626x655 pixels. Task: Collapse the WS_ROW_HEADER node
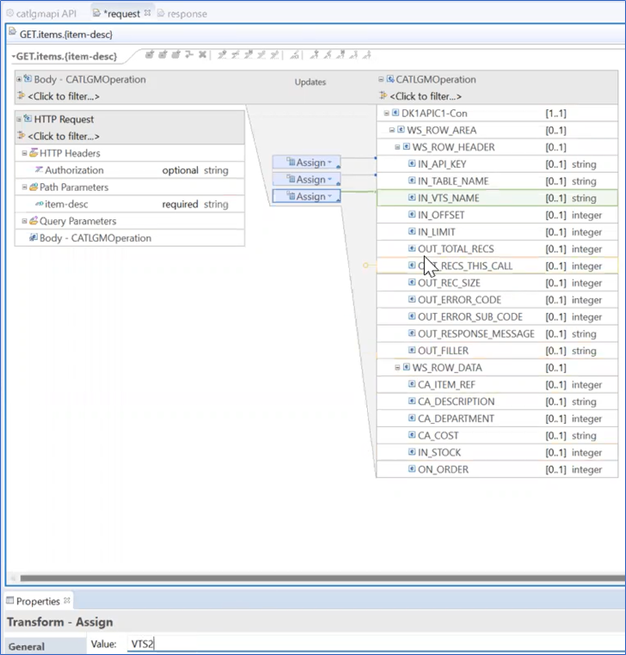[x=398, y=147]
